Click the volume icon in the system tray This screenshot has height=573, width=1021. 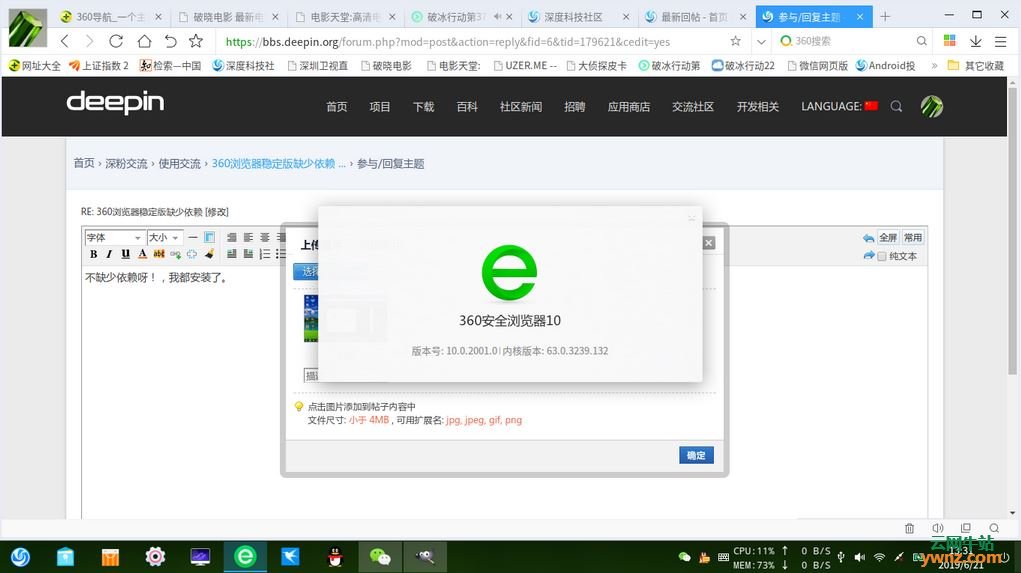click(x=860, y=557)
